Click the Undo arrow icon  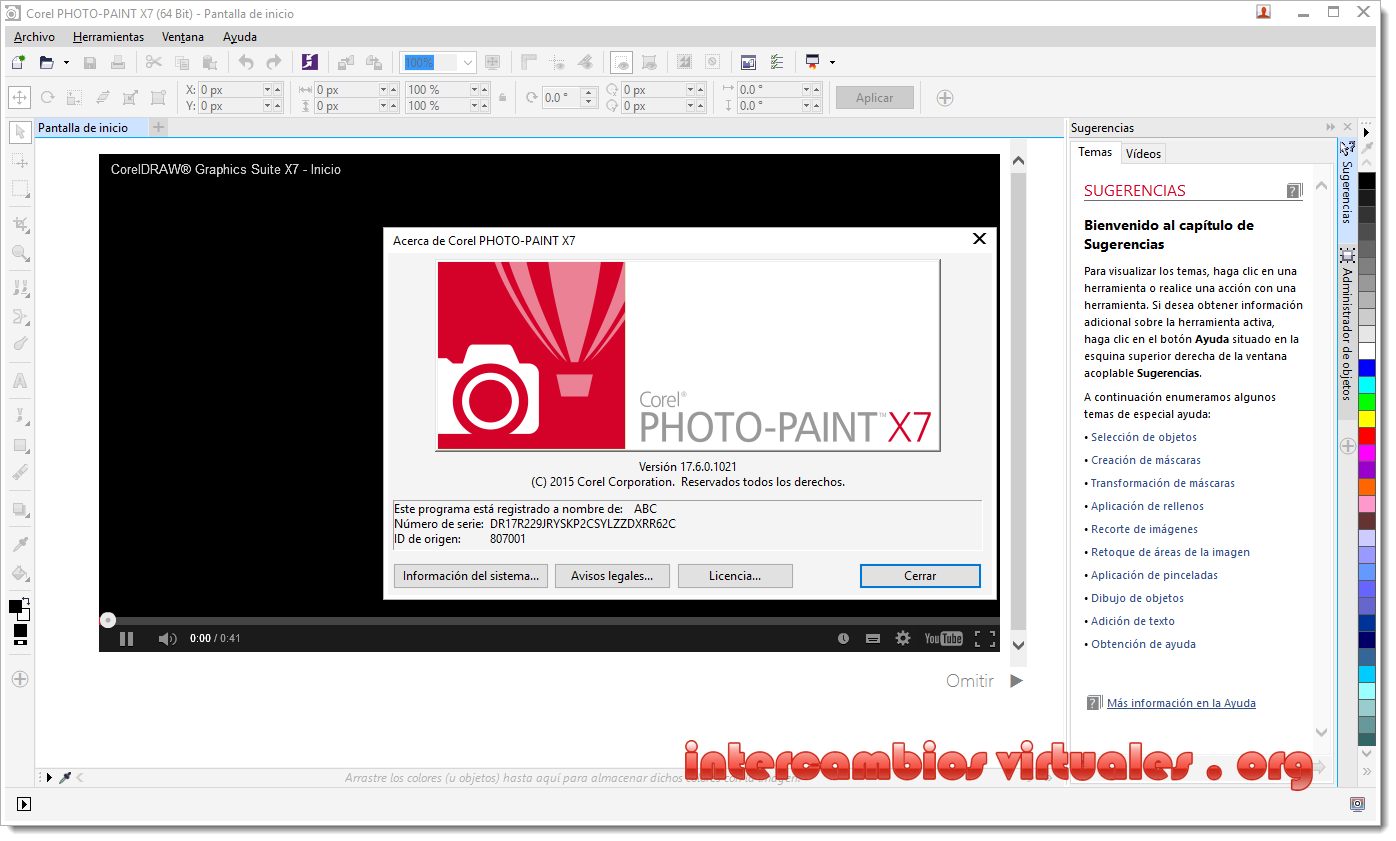(246, 62)
